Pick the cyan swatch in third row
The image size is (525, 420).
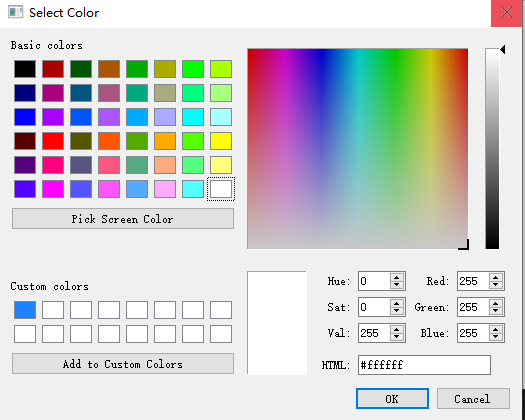(x=193, y=117)
